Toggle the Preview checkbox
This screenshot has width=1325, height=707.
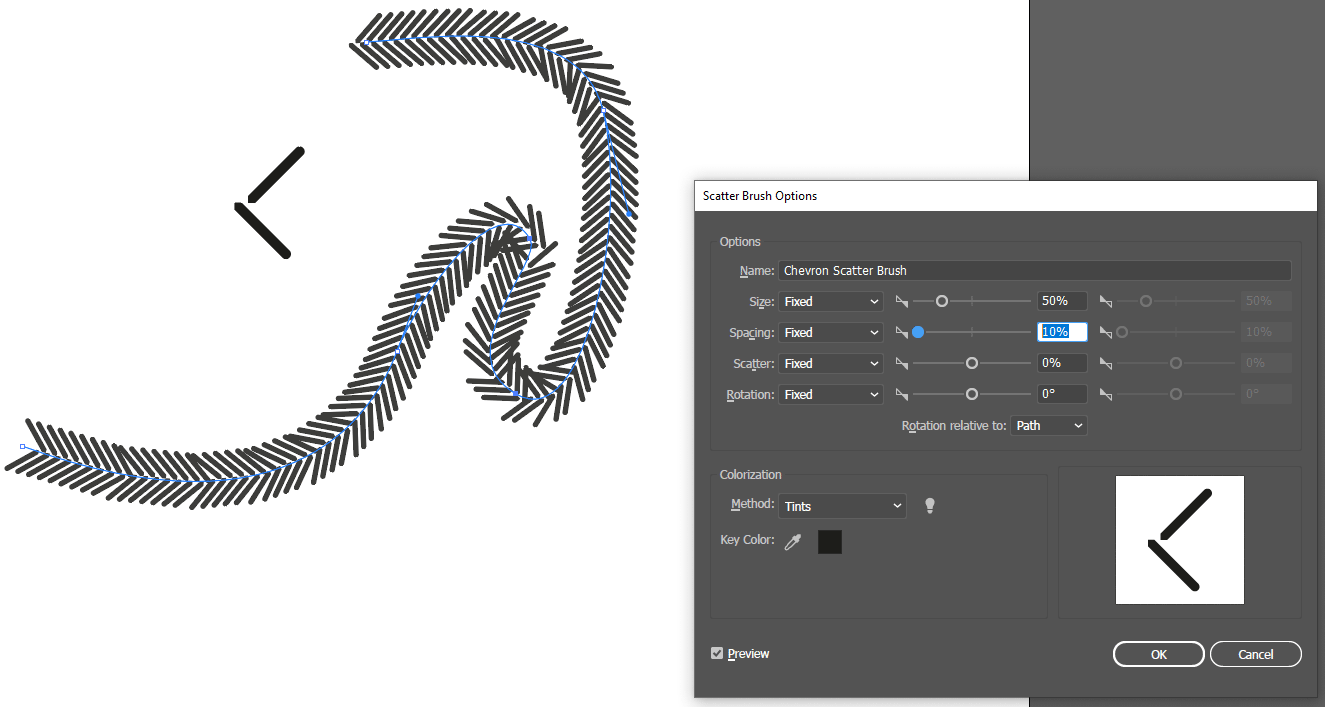(x=717, y=652)
